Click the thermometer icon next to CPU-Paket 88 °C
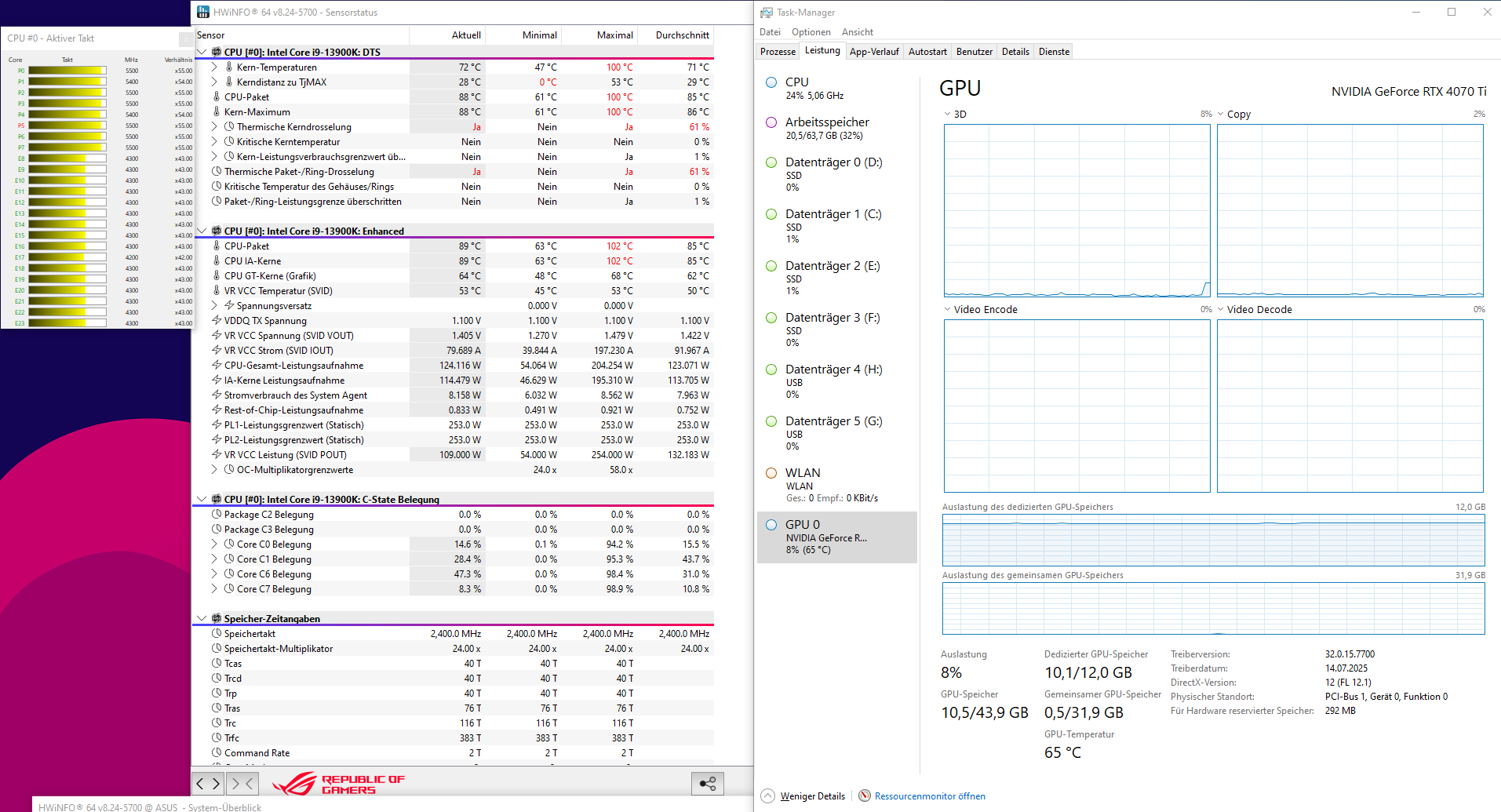This screenshot has width=1501, height=812. coord(217,96)
